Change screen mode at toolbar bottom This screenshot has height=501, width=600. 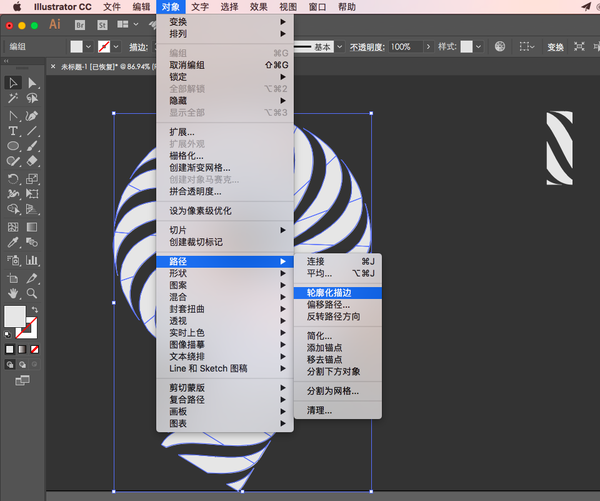point(22,380)
